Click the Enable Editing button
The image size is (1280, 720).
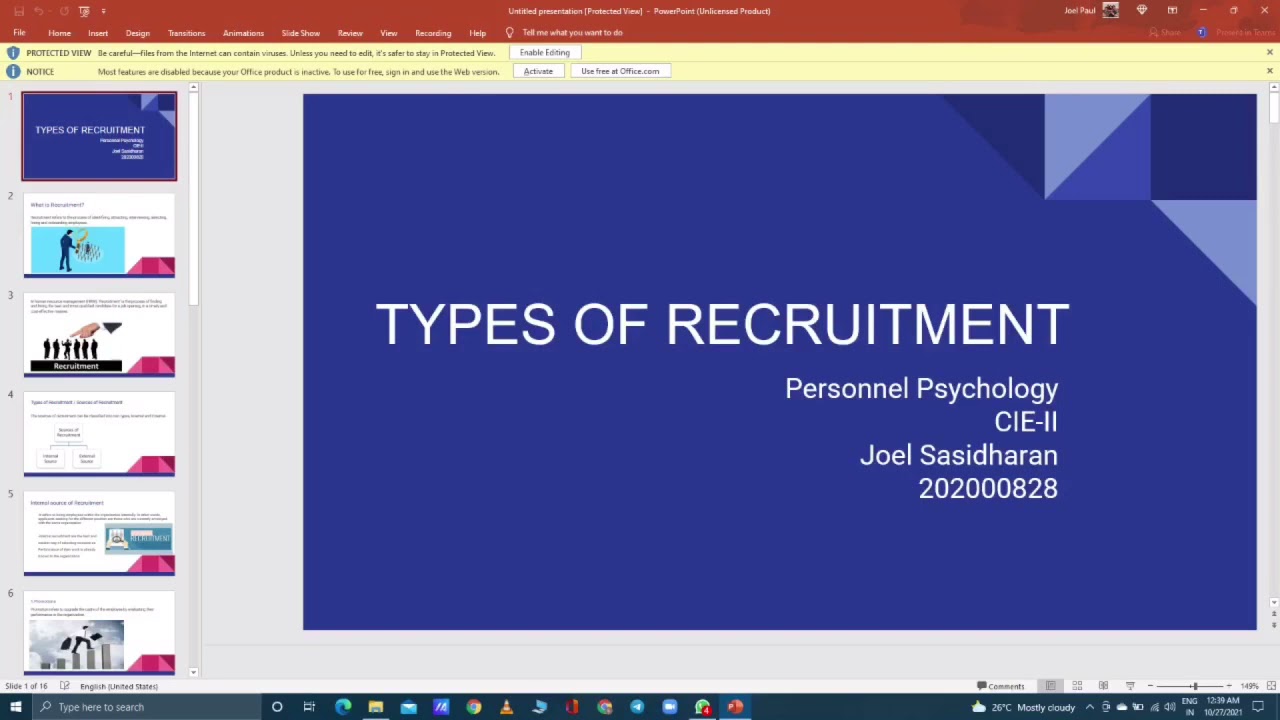[x=545, y=52]
